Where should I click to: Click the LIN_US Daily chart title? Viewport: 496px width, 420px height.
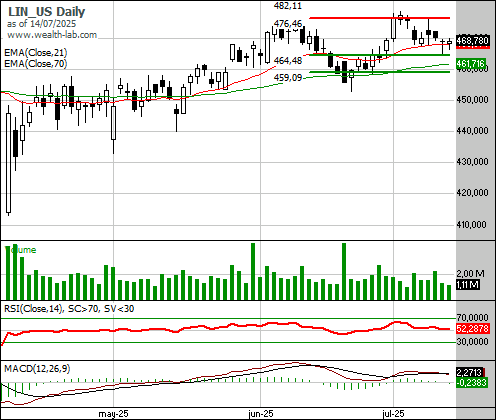click(46, 12)
